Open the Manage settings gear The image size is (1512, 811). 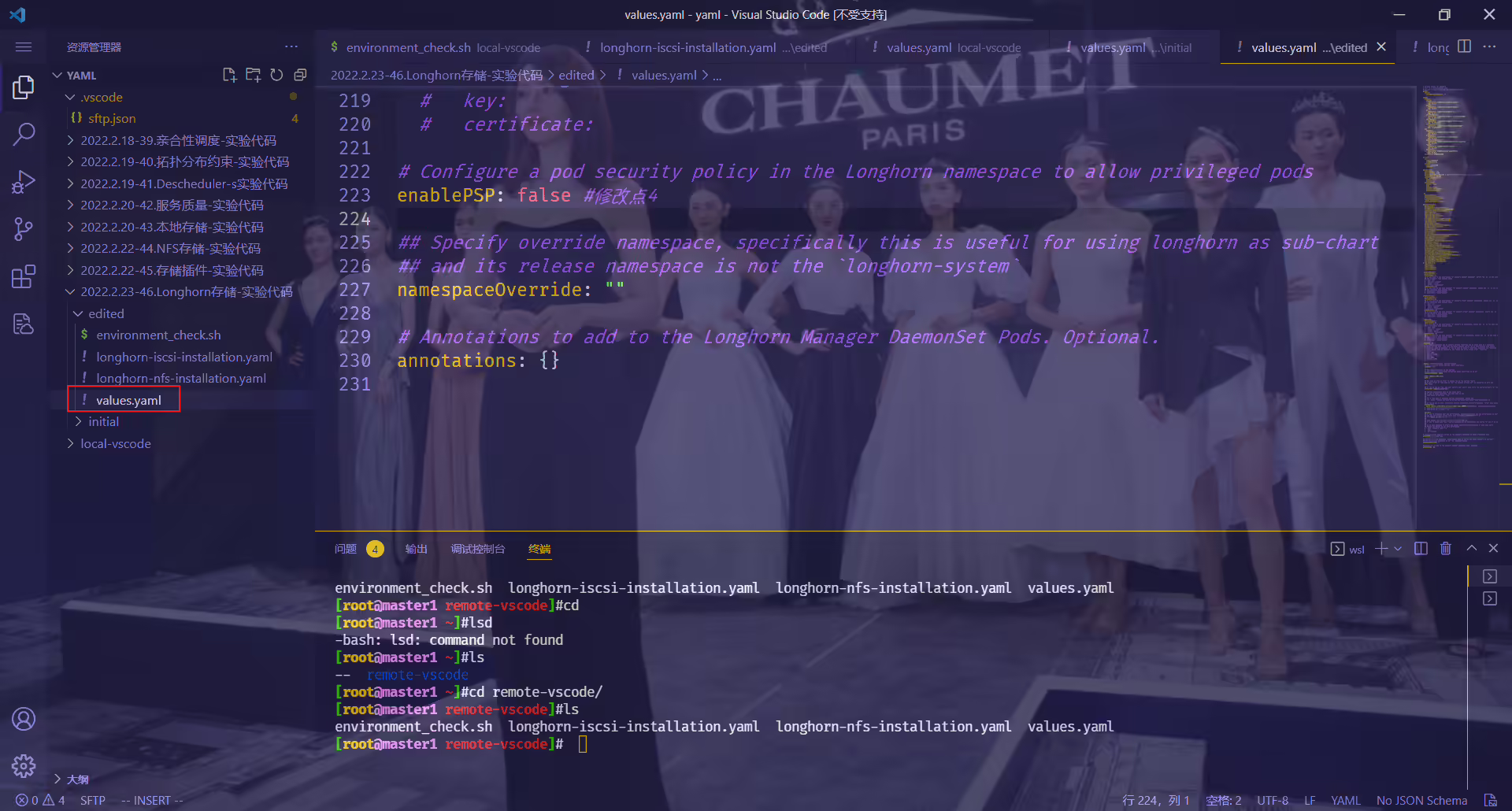tap(24, 765)
